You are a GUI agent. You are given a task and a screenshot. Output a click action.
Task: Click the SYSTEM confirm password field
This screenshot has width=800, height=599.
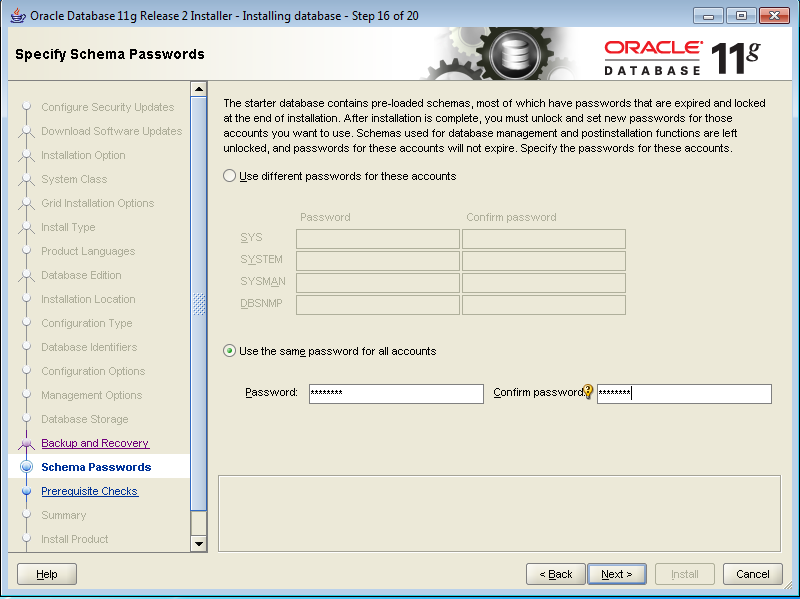coord(544,261)
